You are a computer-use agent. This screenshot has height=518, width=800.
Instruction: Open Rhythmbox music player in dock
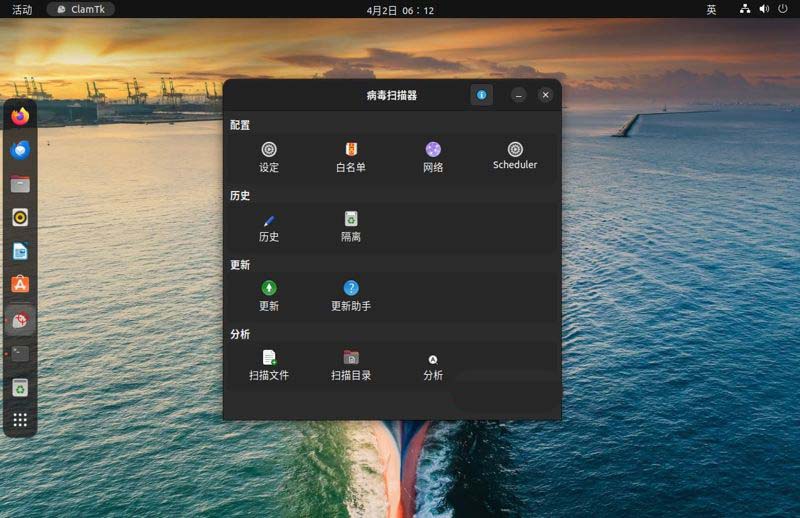tap(20, 218)
